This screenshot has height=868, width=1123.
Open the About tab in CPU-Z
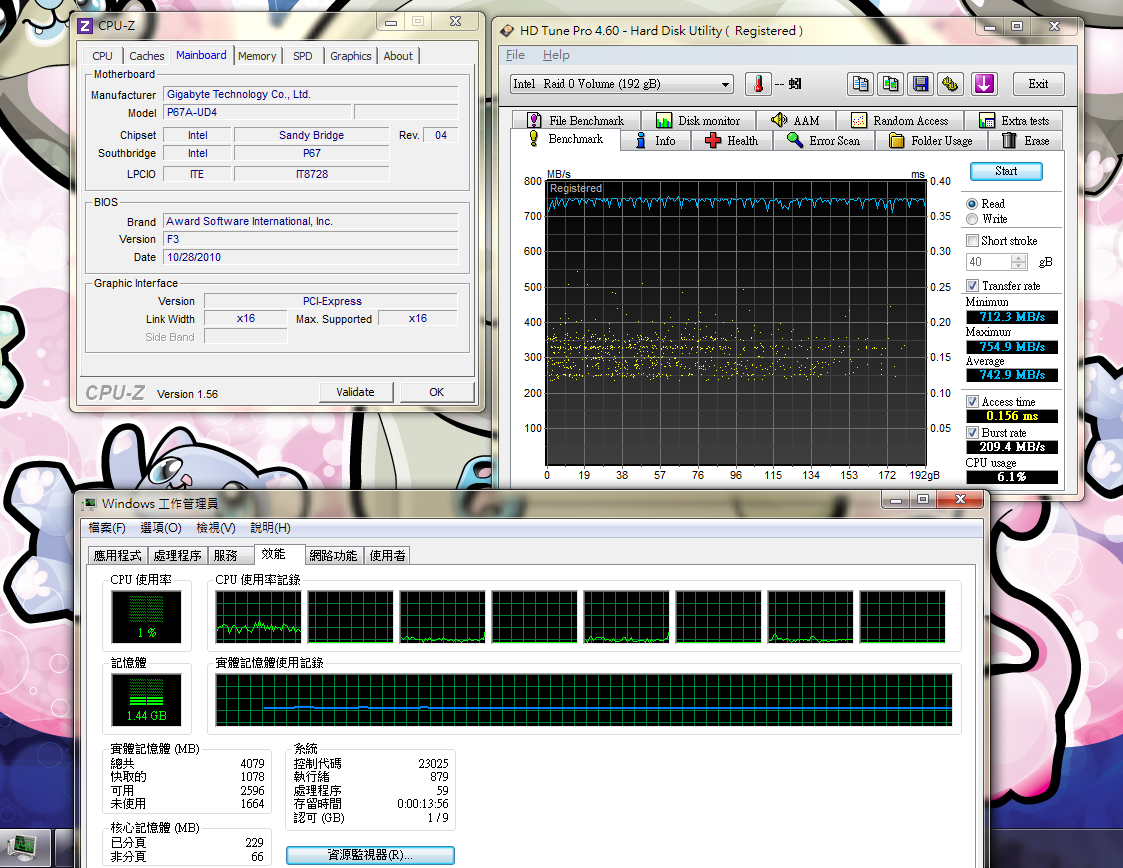click(x=398, y=56)
